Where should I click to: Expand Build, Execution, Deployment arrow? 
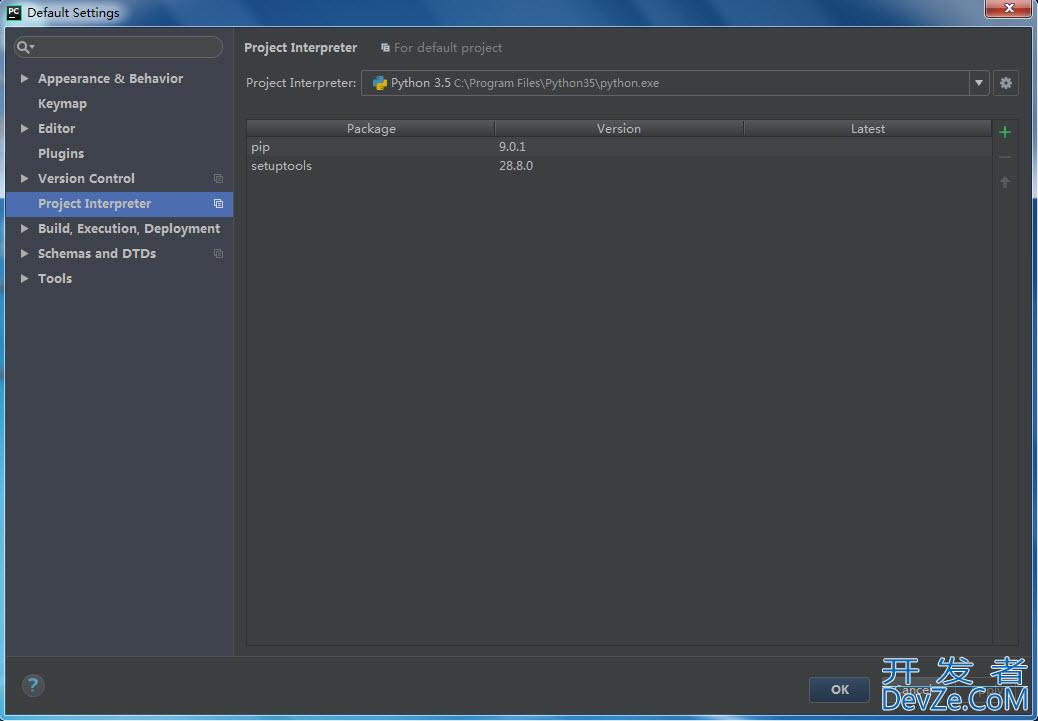point(24,228)
